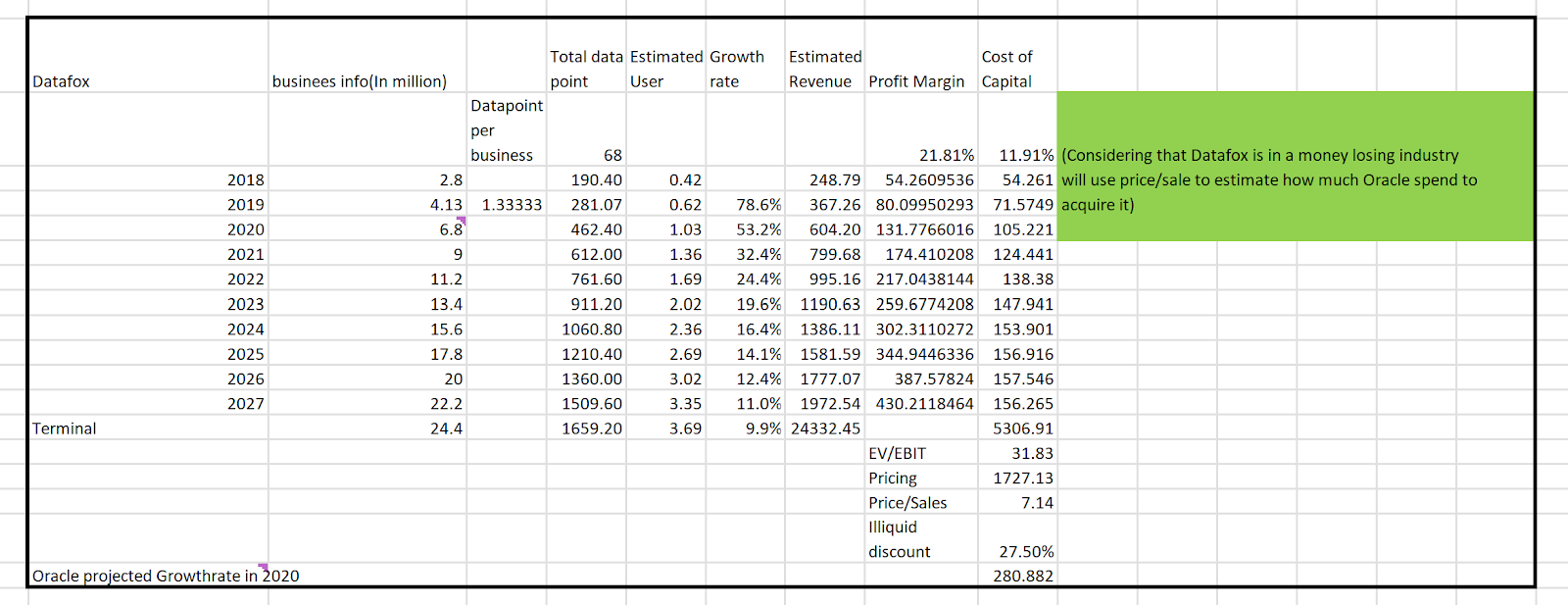The height and width of the screenshot is (605, 1568).
Task: Select the 'Cost of Capital' header cell
Action: pyautogui.click(x=1017, y=56)
